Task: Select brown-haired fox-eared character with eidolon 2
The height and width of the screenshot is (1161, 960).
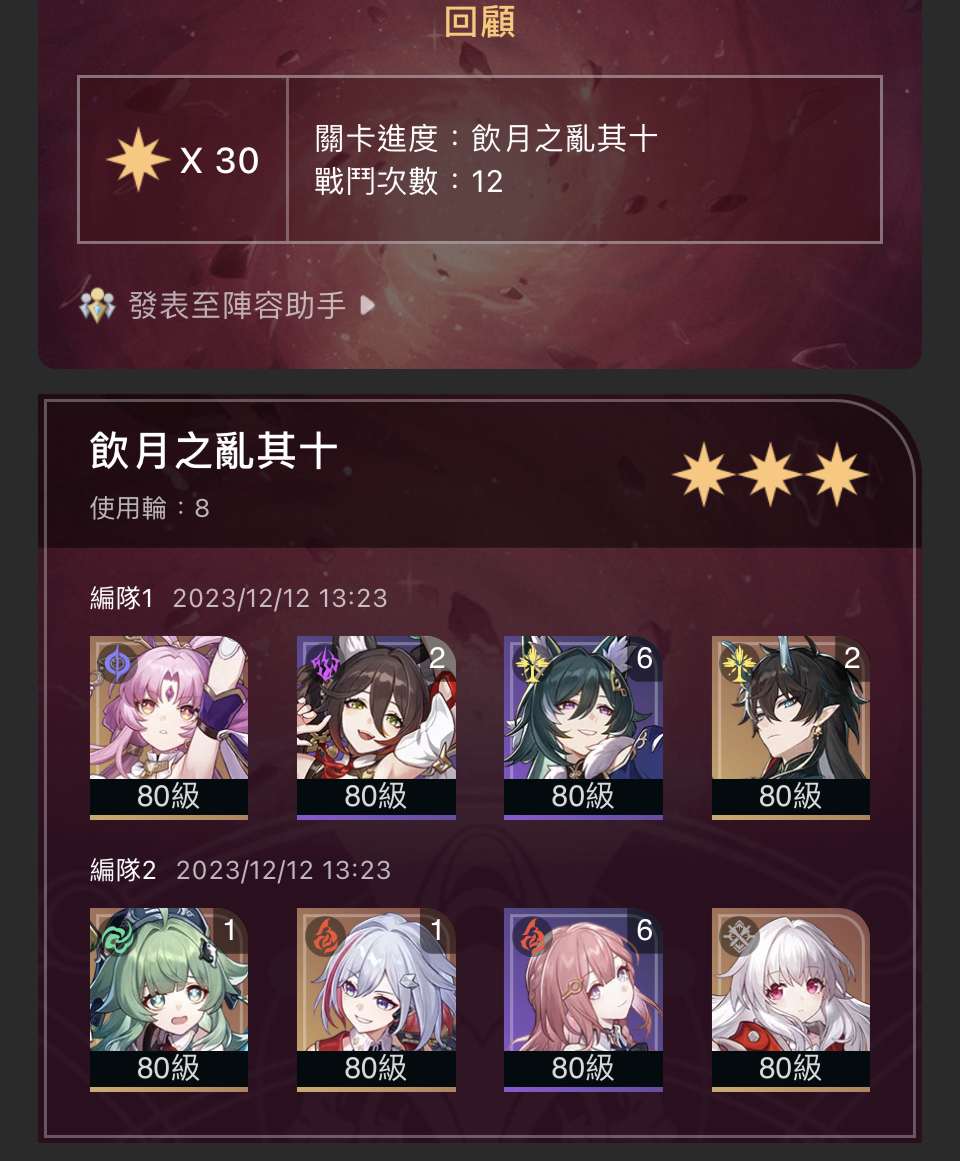Action: 376,727
